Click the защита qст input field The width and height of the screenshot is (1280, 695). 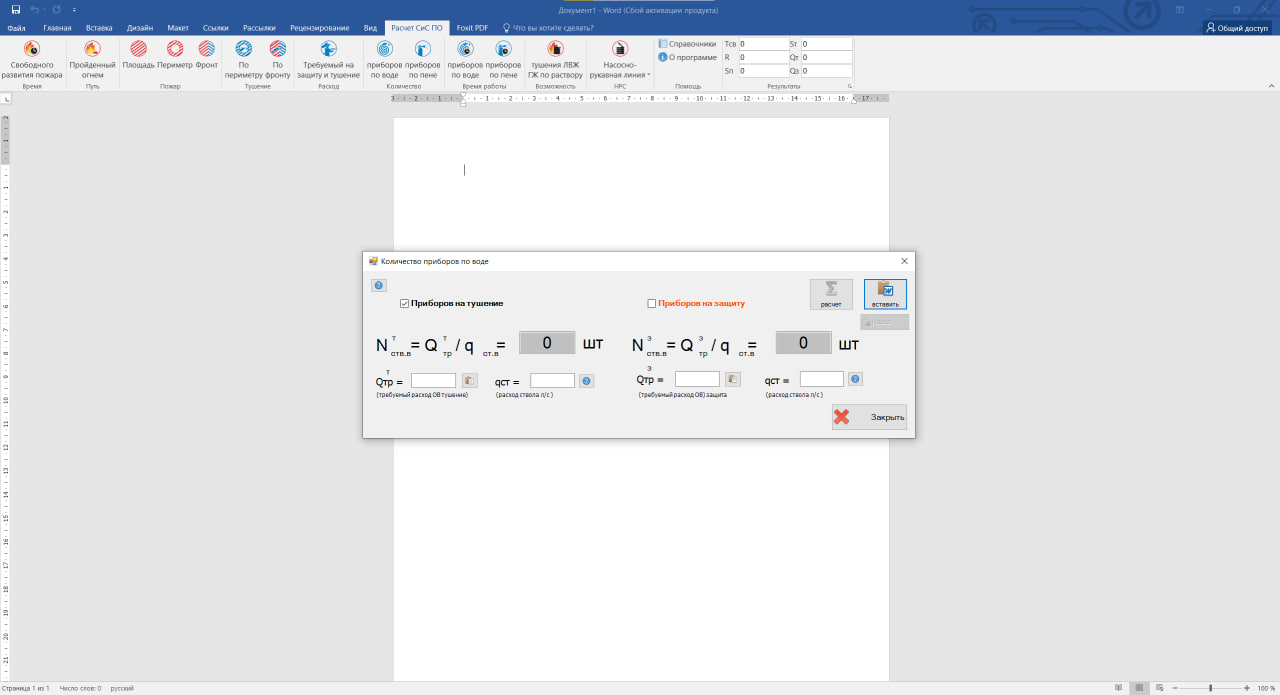[821, 379]
